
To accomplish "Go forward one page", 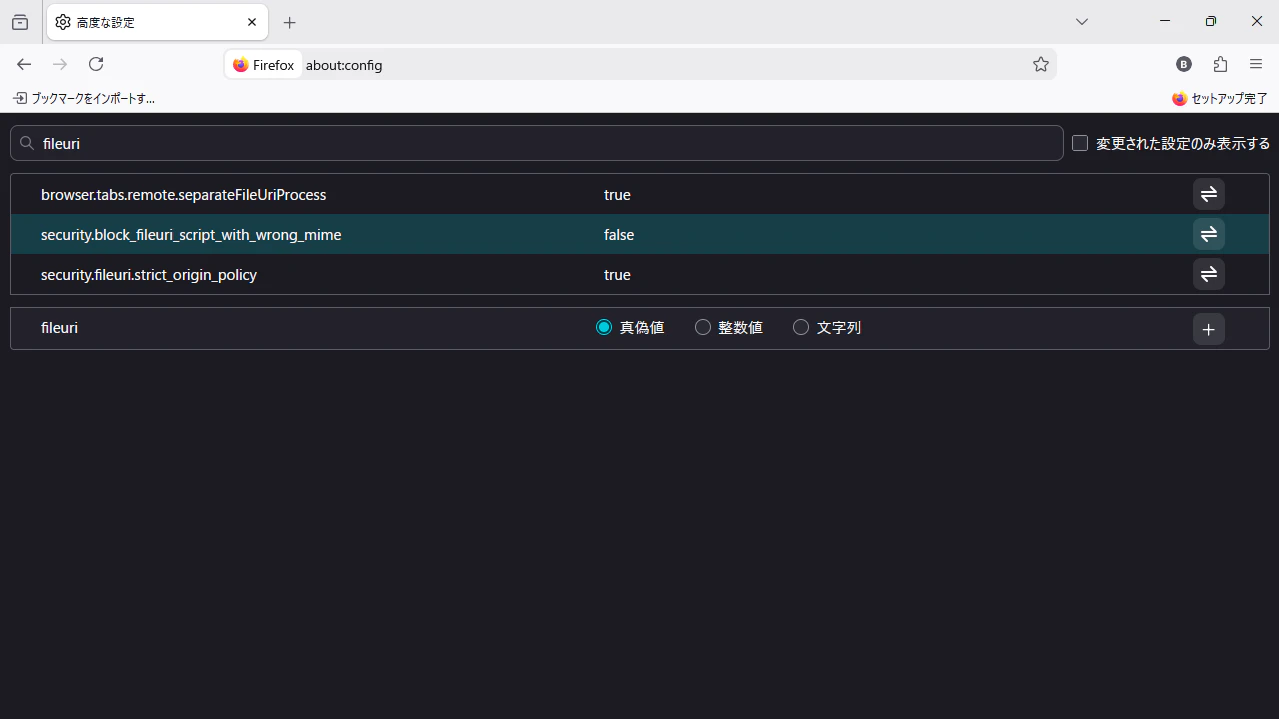I will click(x=60, y=64).
